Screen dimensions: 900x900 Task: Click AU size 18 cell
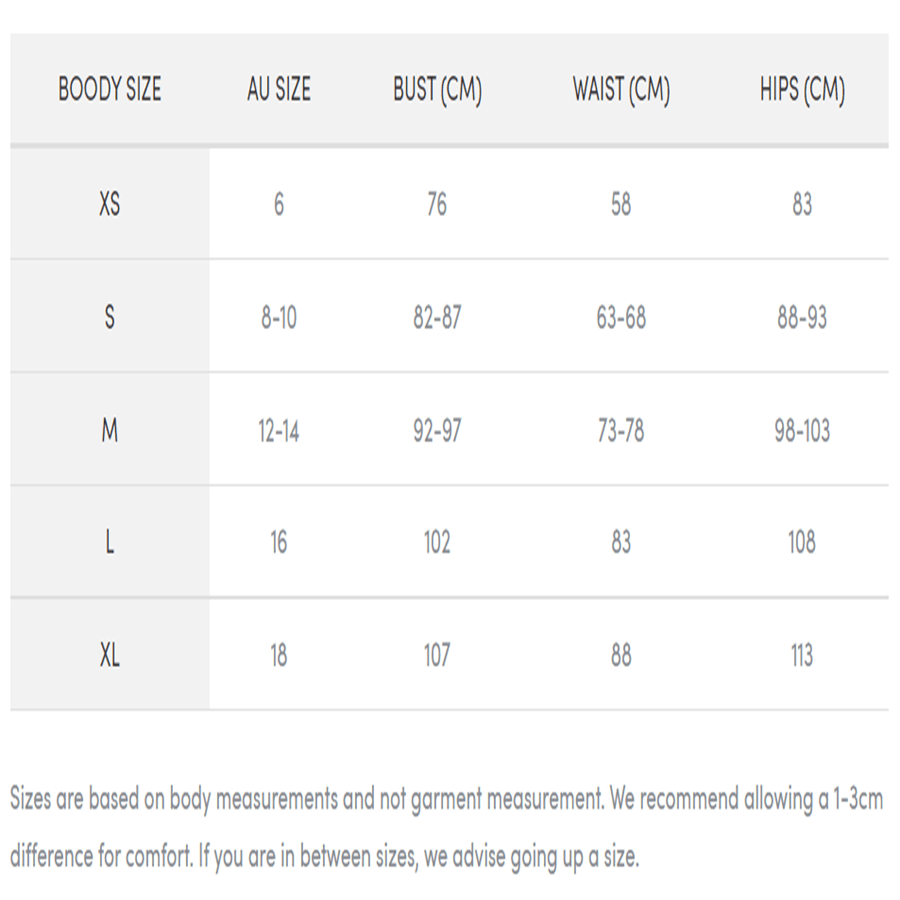(x=279, y=655)
